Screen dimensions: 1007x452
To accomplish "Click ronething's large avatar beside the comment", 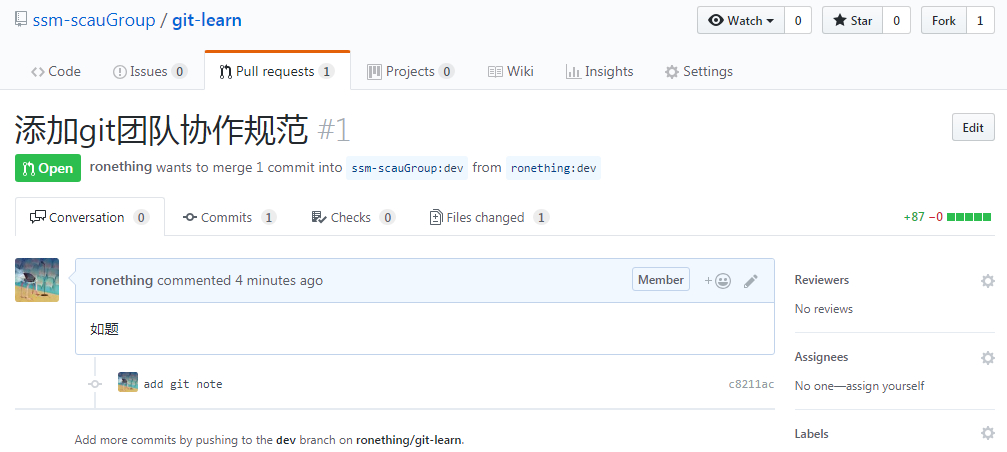I will click(37, 280).
